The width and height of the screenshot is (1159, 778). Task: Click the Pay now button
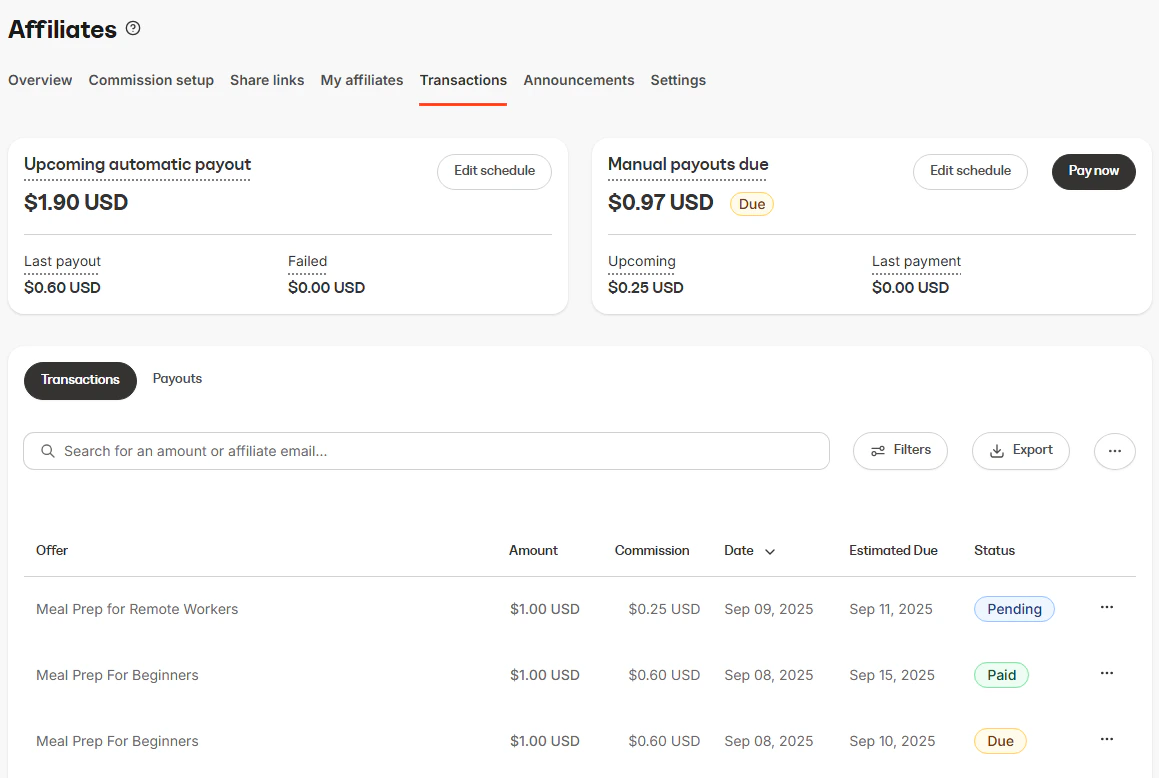(1093, 171)
